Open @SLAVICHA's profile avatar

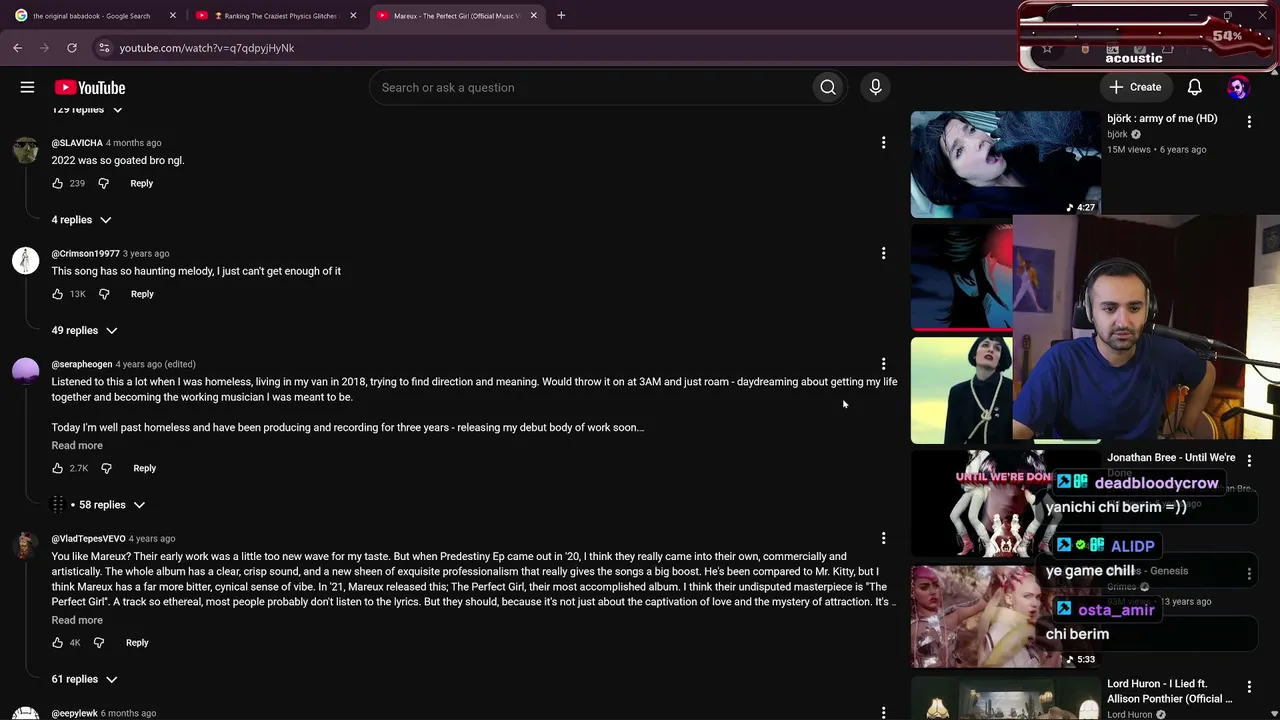[25, 150]
